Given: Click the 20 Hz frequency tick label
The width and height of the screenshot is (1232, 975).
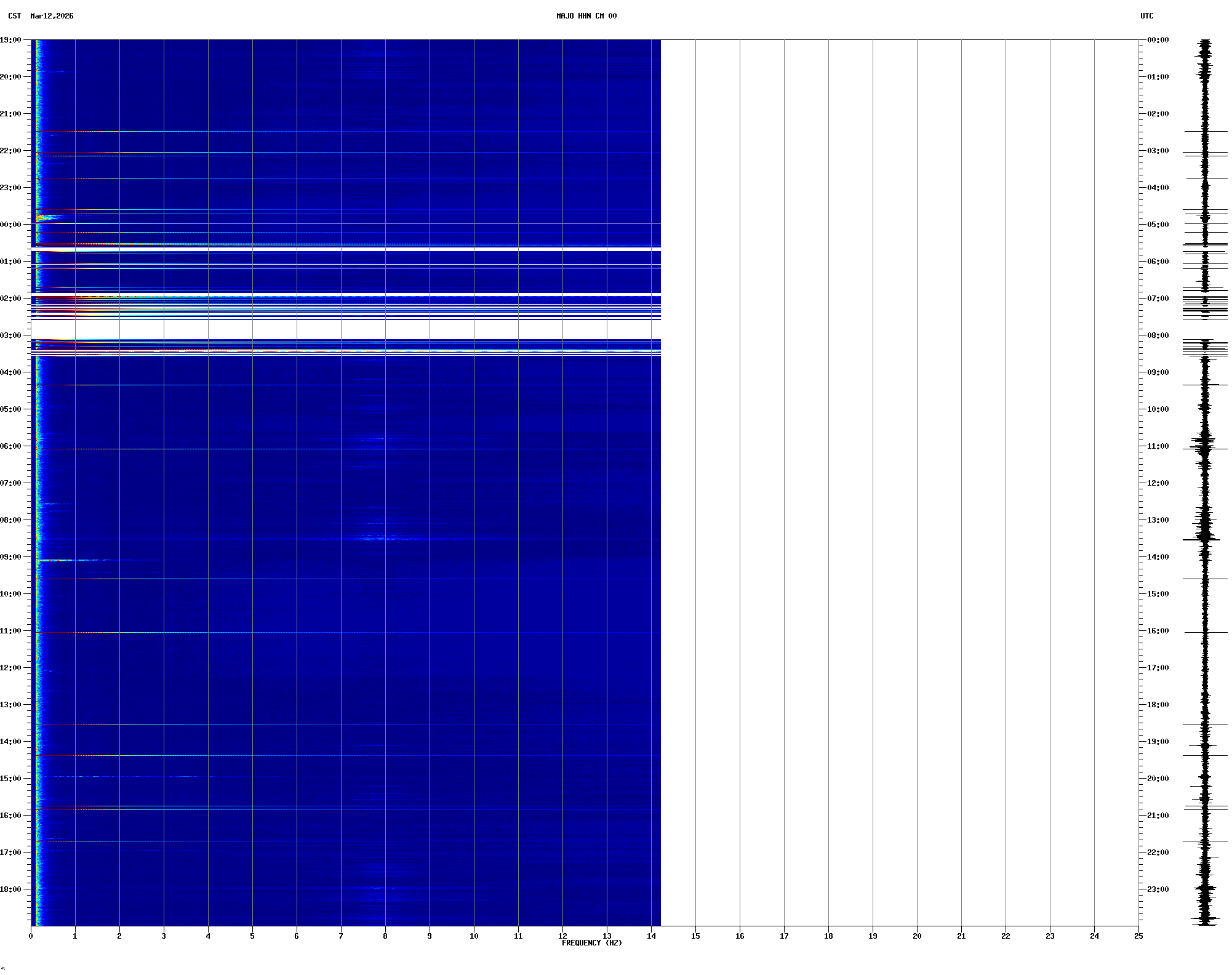Looking at the screenshot, I should [x=917, y=936].
